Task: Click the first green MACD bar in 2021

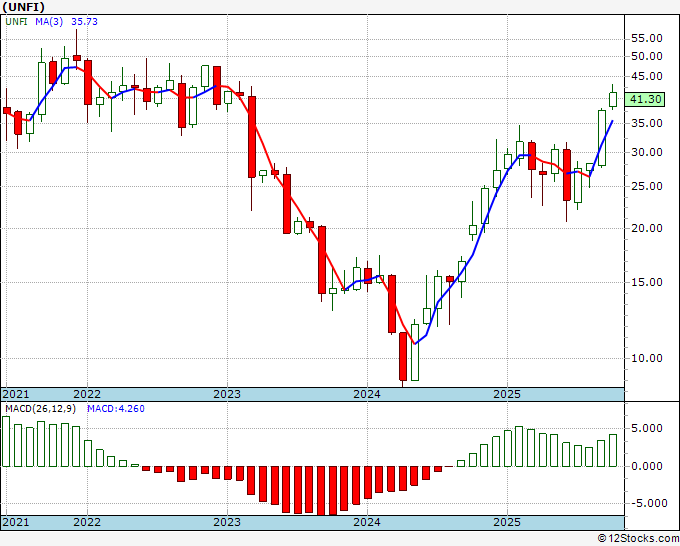Action: click(6, 441)
